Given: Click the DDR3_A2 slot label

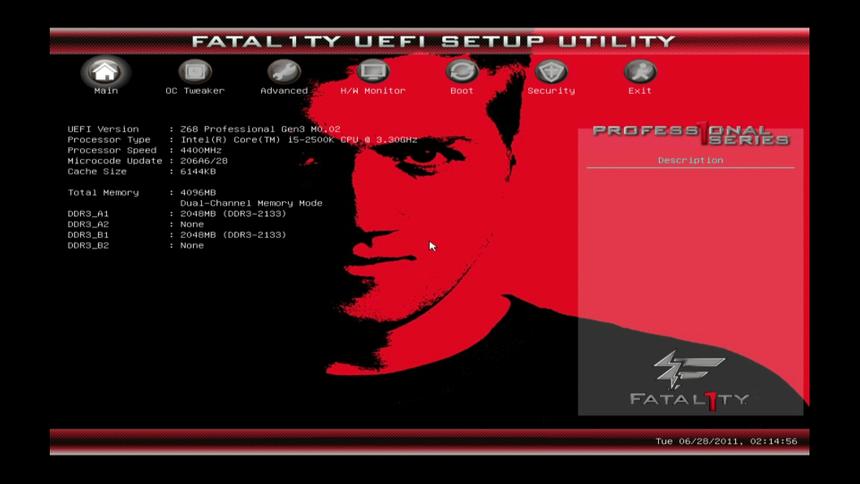Looking at the screenshot, I should click(88, 224).
